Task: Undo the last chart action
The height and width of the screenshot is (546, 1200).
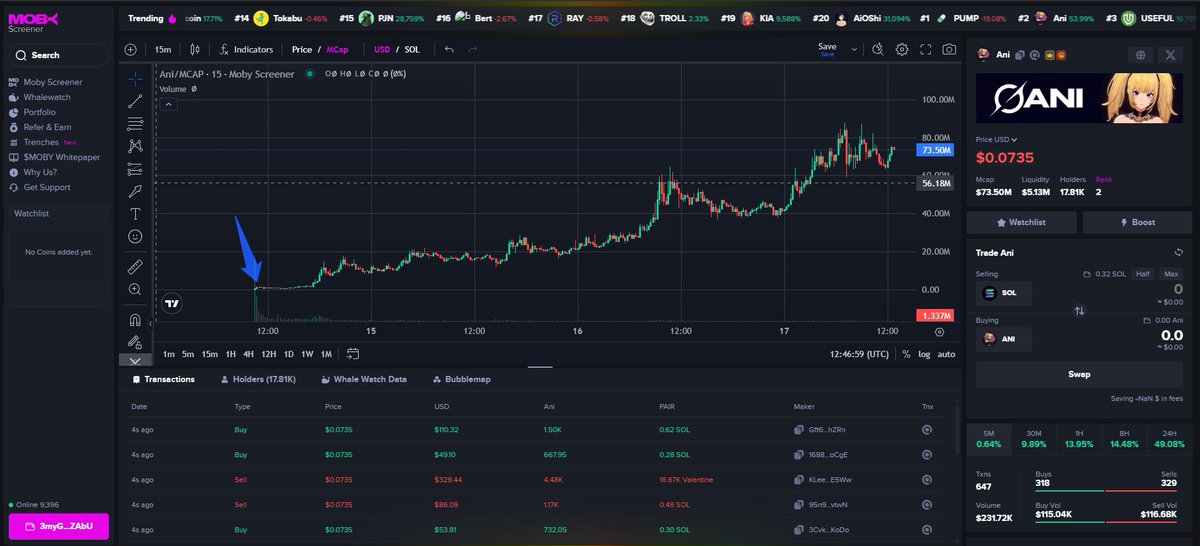Action: pos(449,49)
